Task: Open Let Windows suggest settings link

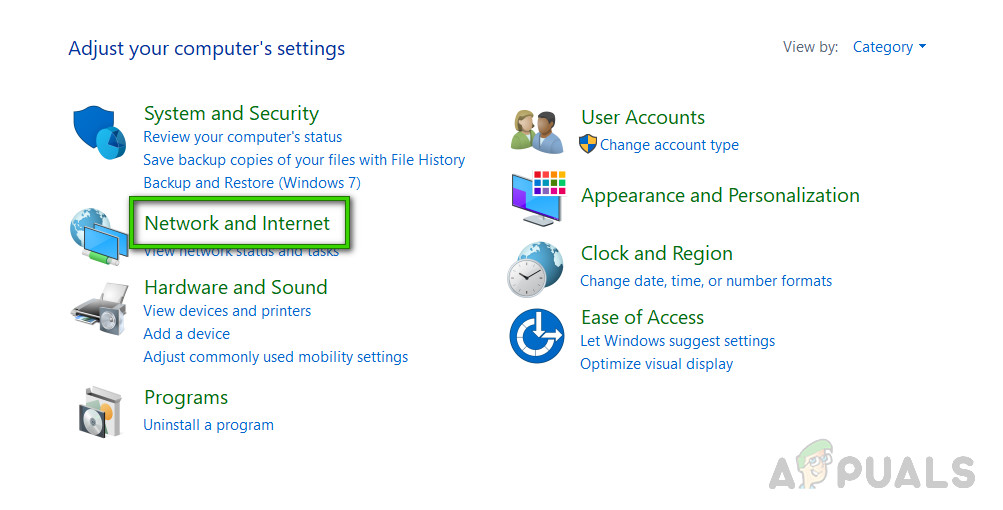Action: pyautogui.click(x=677, y=341)
